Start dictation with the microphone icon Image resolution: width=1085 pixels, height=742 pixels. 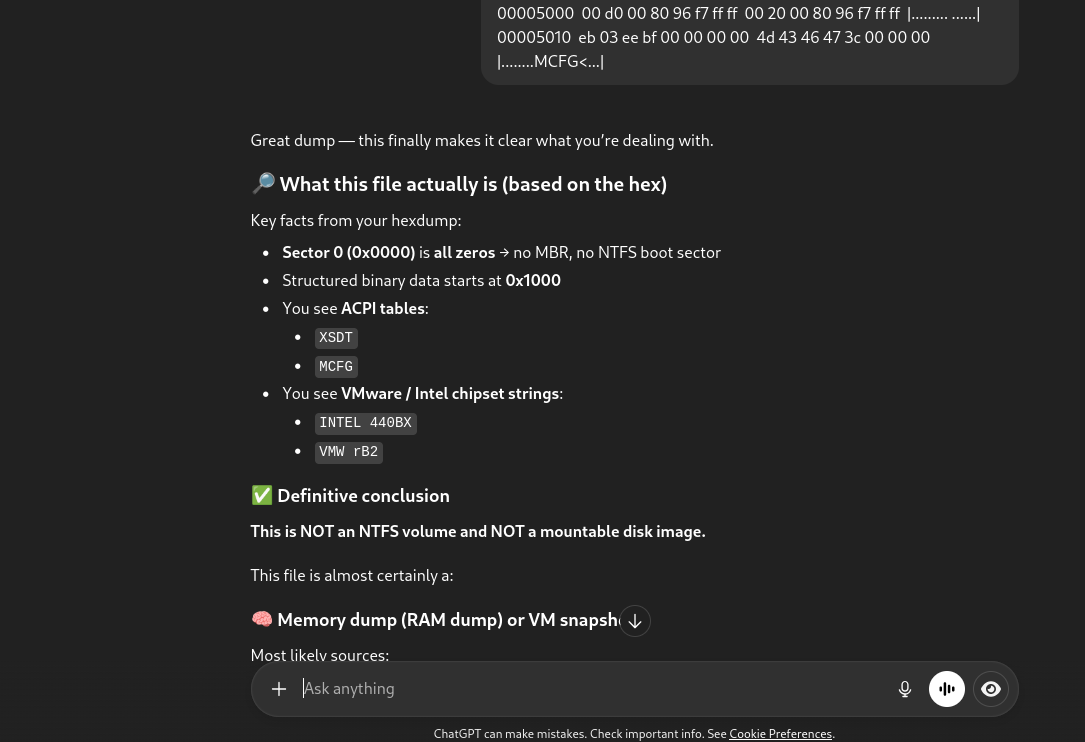(x=905, y=689)
